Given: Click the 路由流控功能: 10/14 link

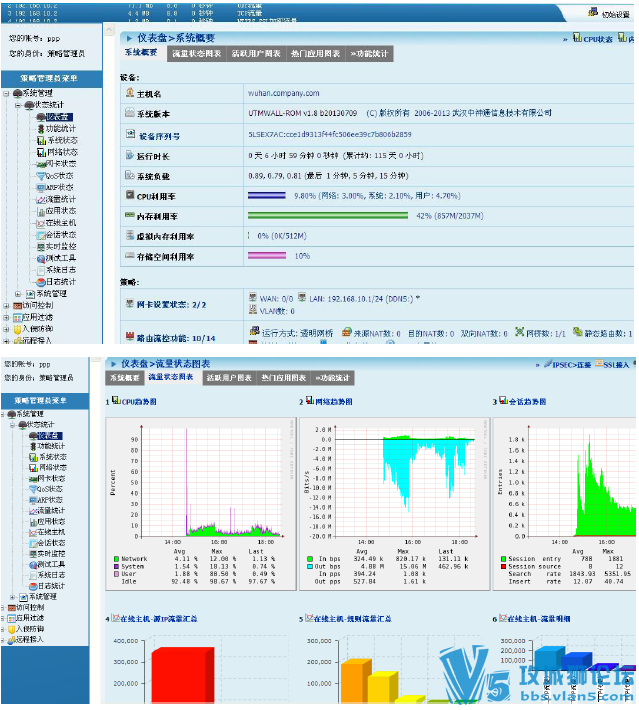Looking at the screenshot, I should click(x=176, y=338).
